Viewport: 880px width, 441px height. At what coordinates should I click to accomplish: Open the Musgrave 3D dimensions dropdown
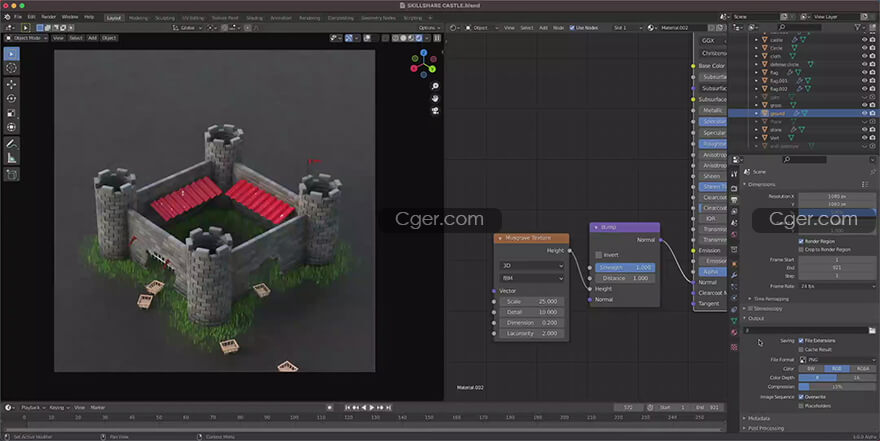(x=531, y=266)
